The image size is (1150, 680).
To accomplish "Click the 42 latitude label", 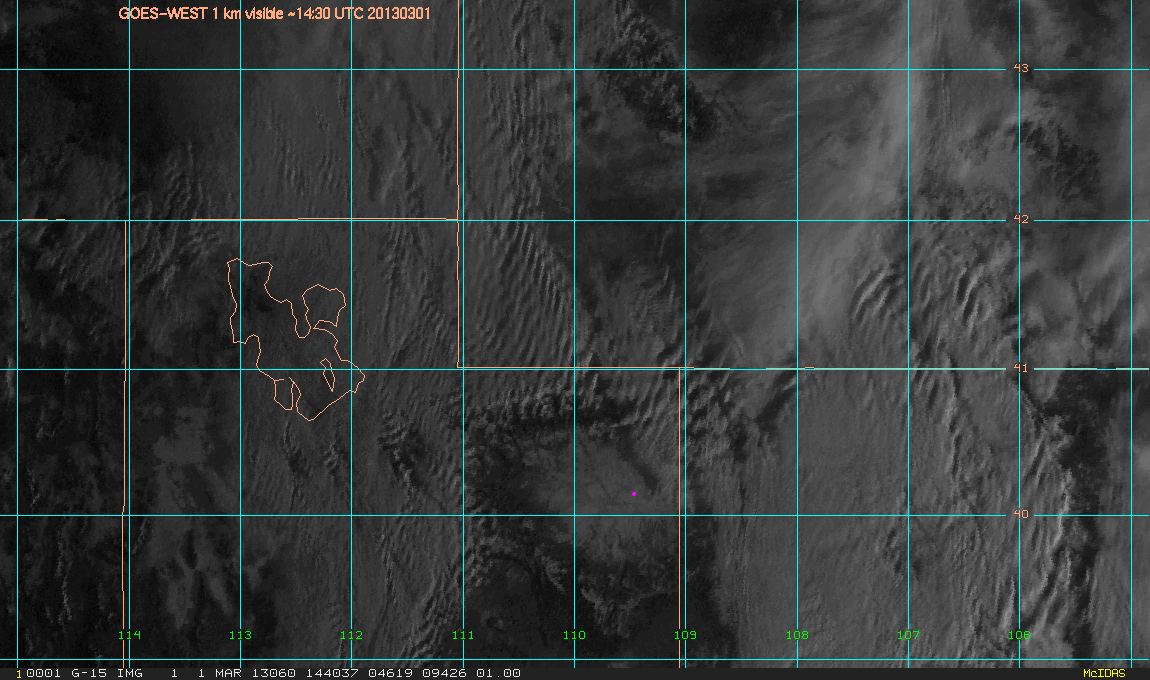I will pos(1021,219).
